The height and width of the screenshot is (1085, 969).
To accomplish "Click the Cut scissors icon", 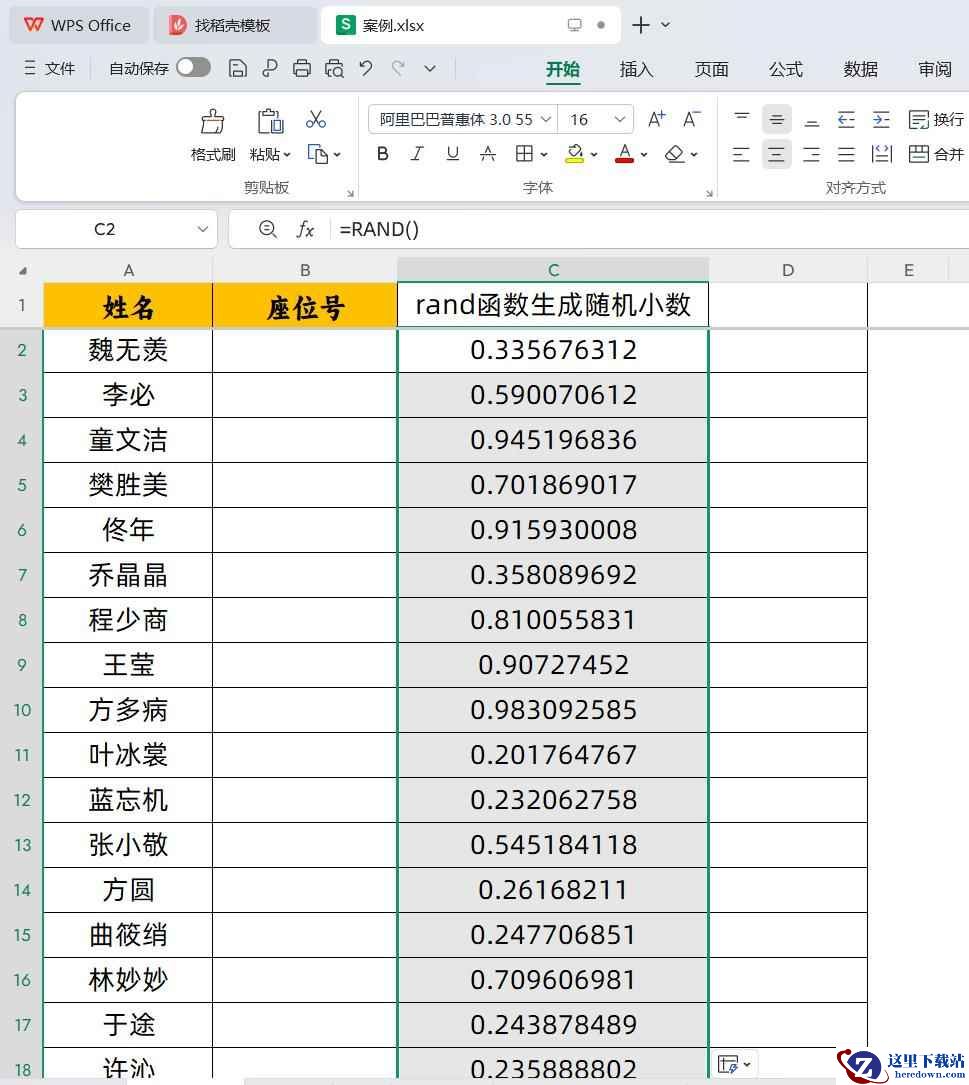I will [x=316, y=120].
